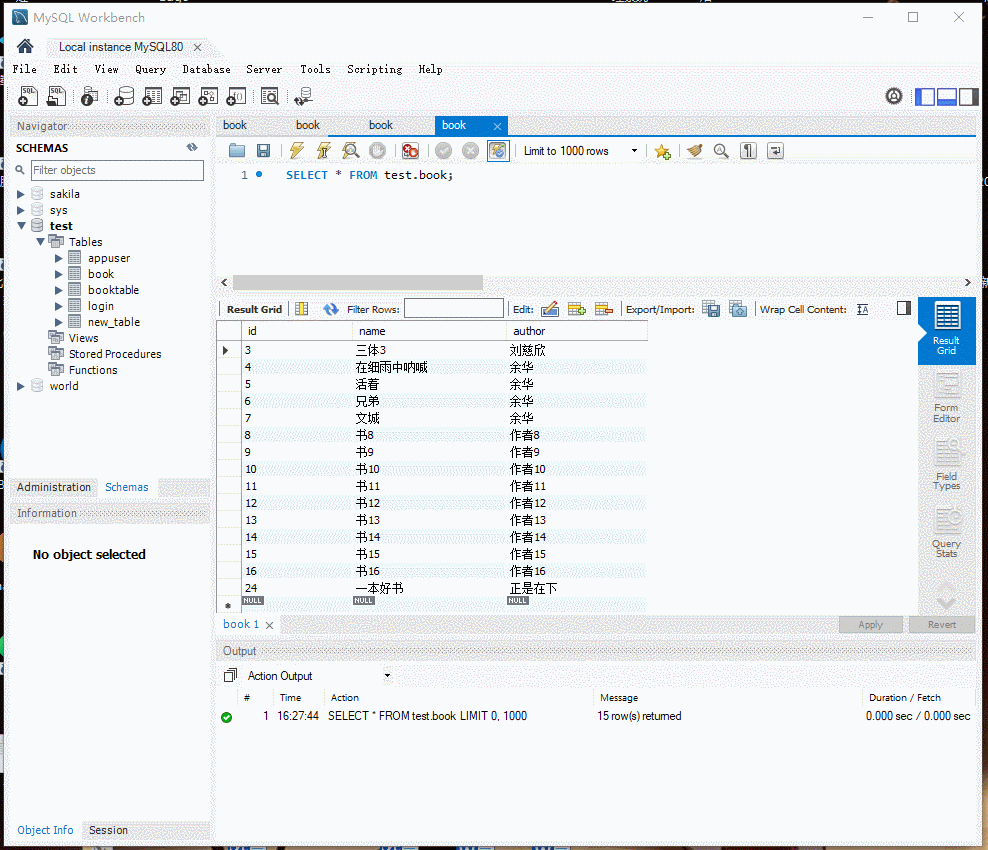Search table data toolbar icon

click(270, 96)
